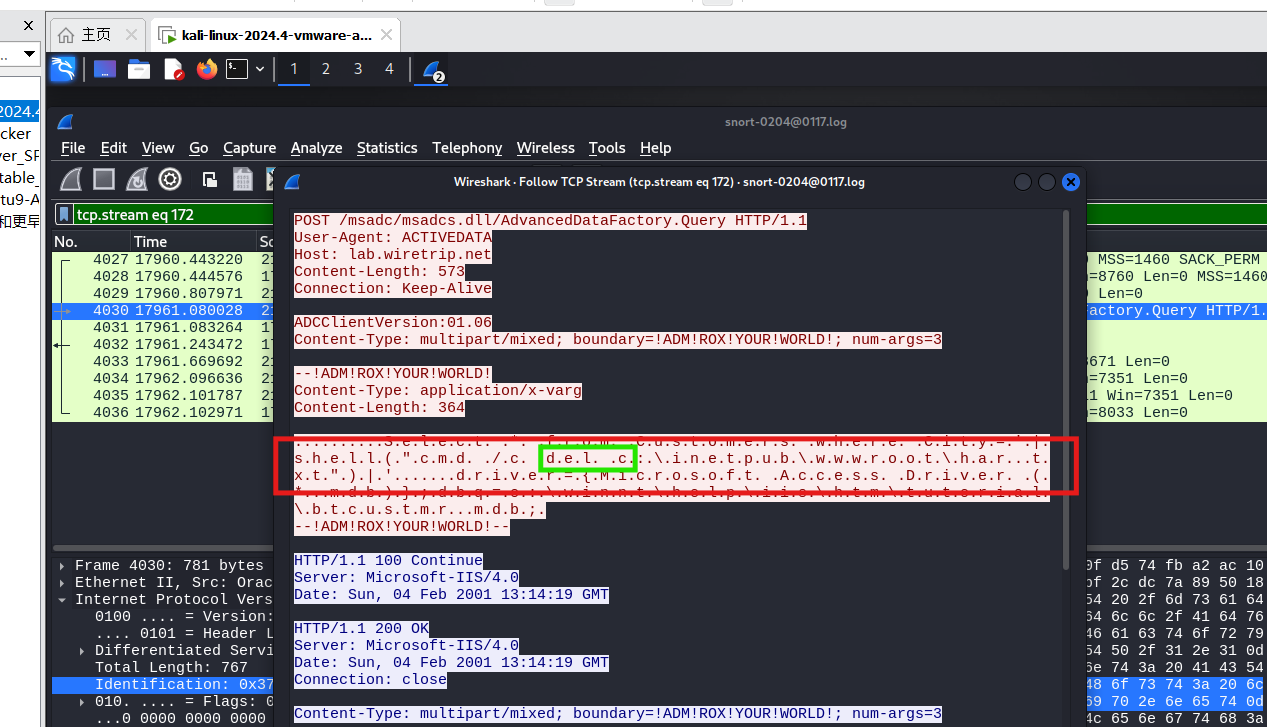Open capture options gear icon
The width and height of the screenshot is (1267, 727).
[170, 179]
